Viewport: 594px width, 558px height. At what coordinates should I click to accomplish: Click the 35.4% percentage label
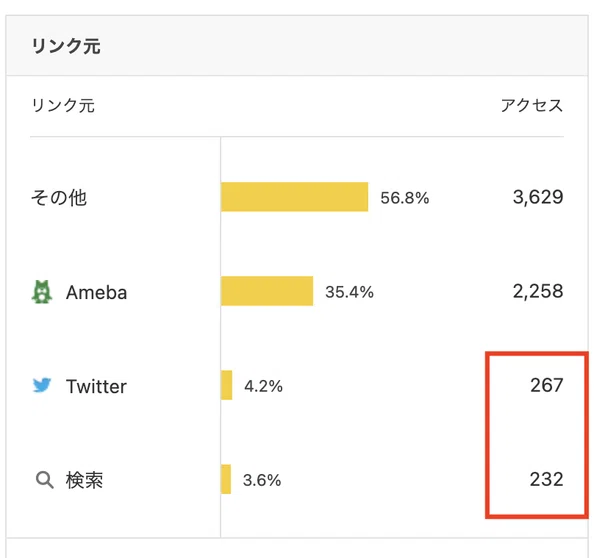click(x=349, y=292)
